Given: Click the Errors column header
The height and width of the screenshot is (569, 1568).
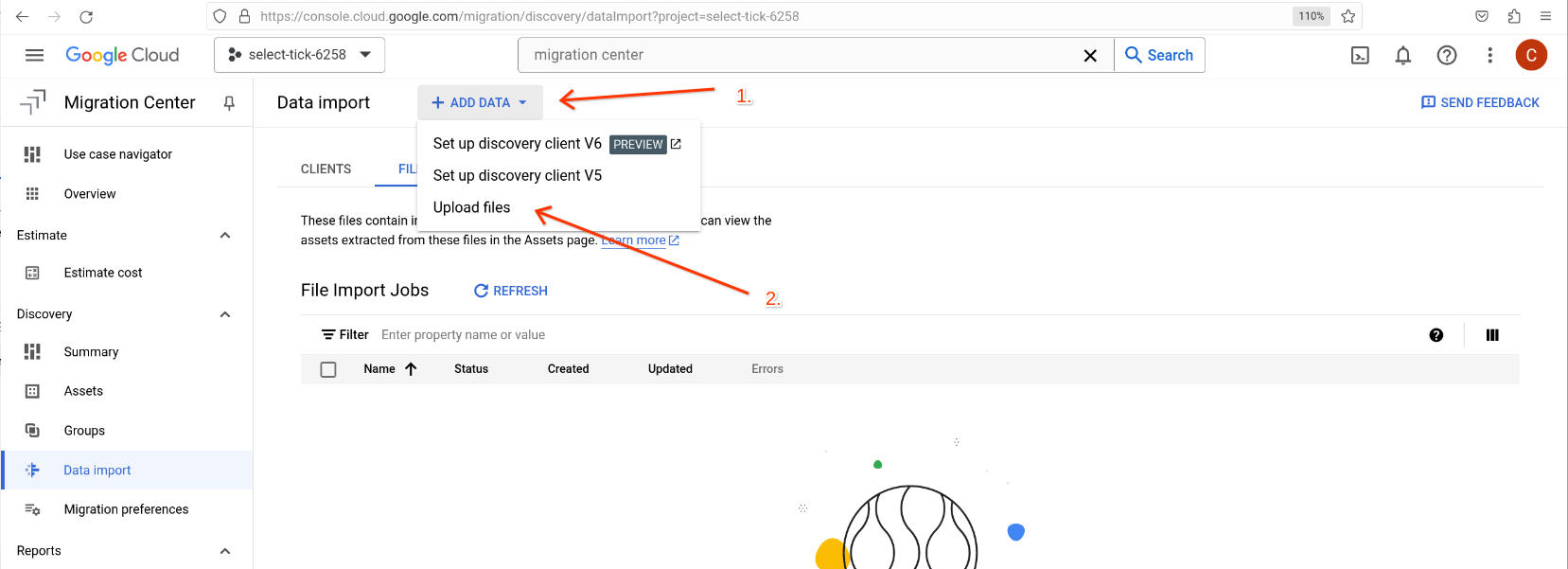Looking at the screenshot, I should (767, 369).
